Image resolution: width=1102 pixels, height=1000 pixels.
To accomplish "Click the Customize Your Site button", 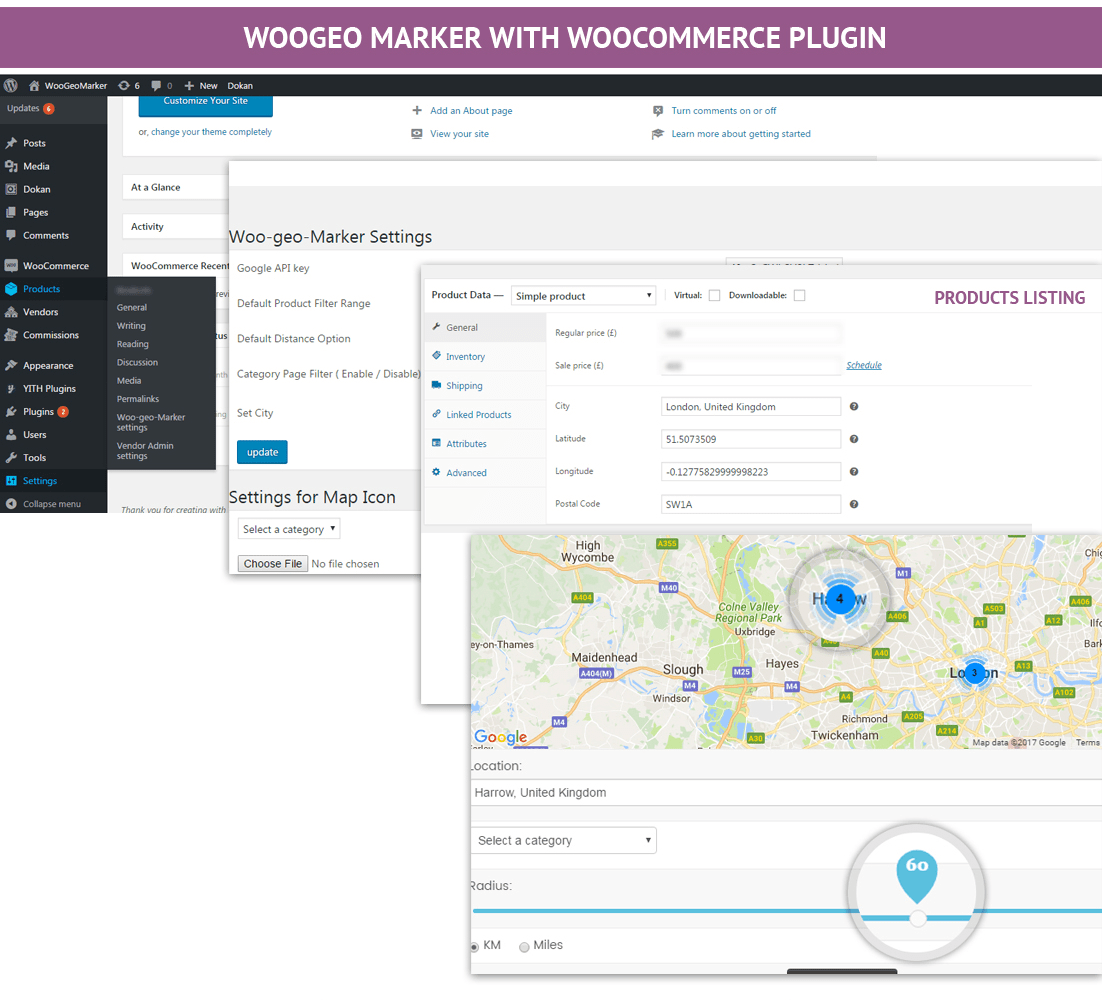I will click(205, 104).
